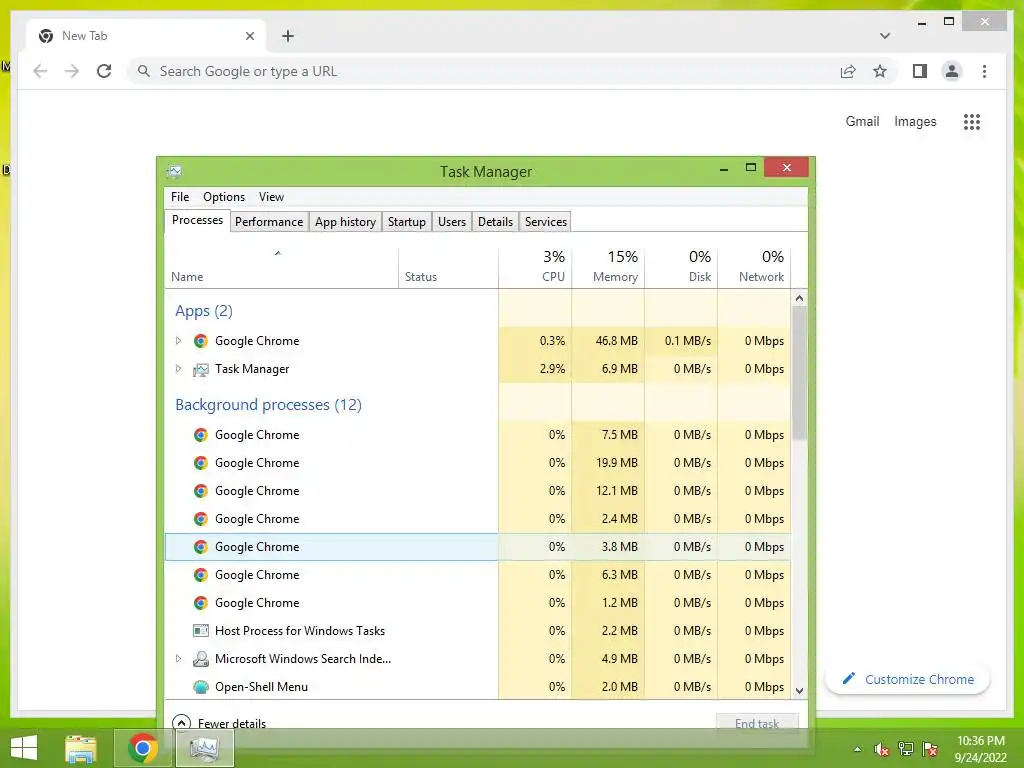Switch to the Users tab
1024x768 pixels.
point(452,222)
